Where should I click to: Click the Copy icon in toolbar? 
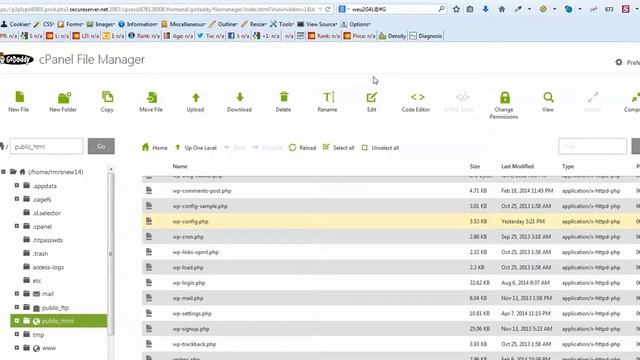[107, 97]
